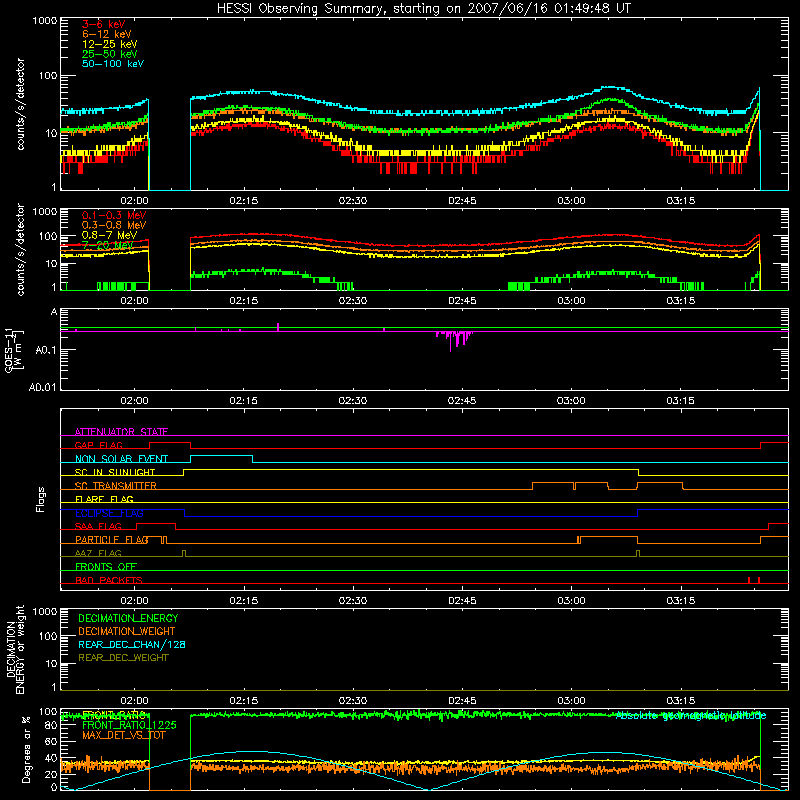Screen dimensions: 800x800
Task: Click the PARTICLE_FLAG label
Action: point(112,540)
